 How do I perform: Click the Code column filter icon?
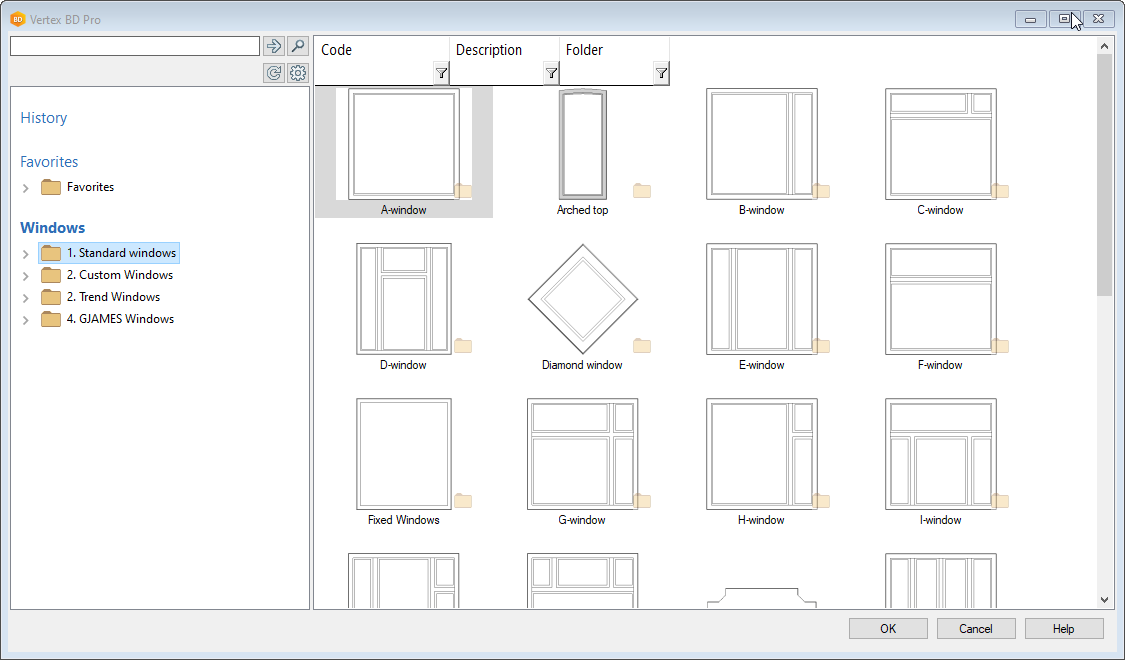441,73
